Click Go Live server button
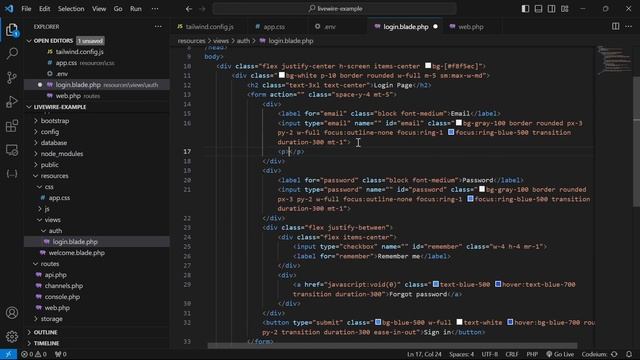This screenshot has width=640, height=360. [x=560, y=354]
